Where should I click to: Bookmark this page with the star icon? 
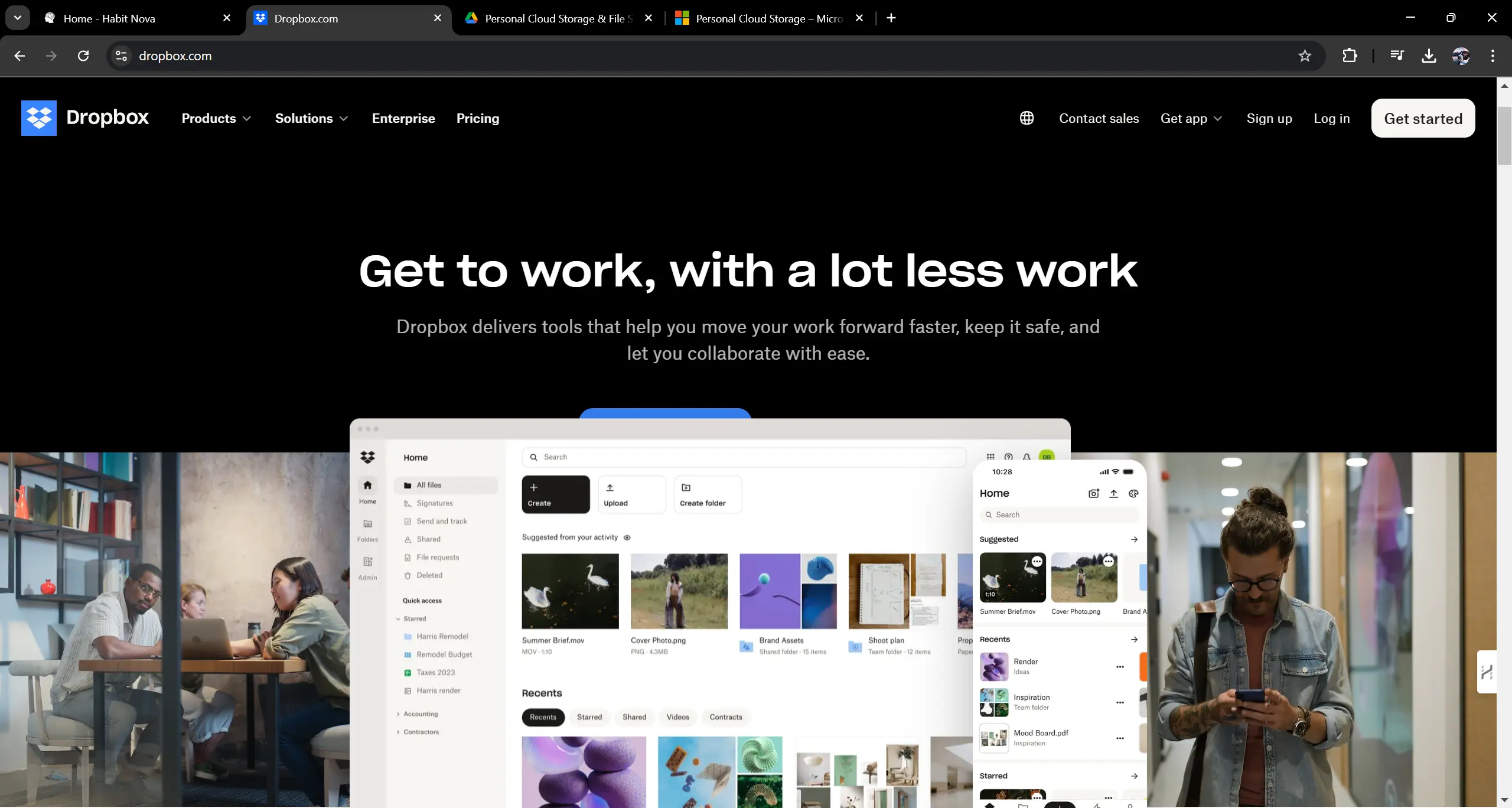click(1305, 56)
